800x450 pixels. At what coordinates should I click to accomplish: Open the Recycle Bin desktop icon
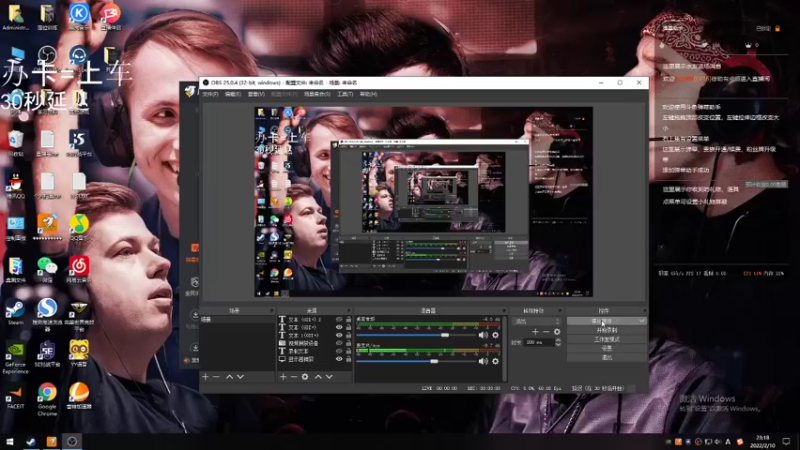pos(15,143)
